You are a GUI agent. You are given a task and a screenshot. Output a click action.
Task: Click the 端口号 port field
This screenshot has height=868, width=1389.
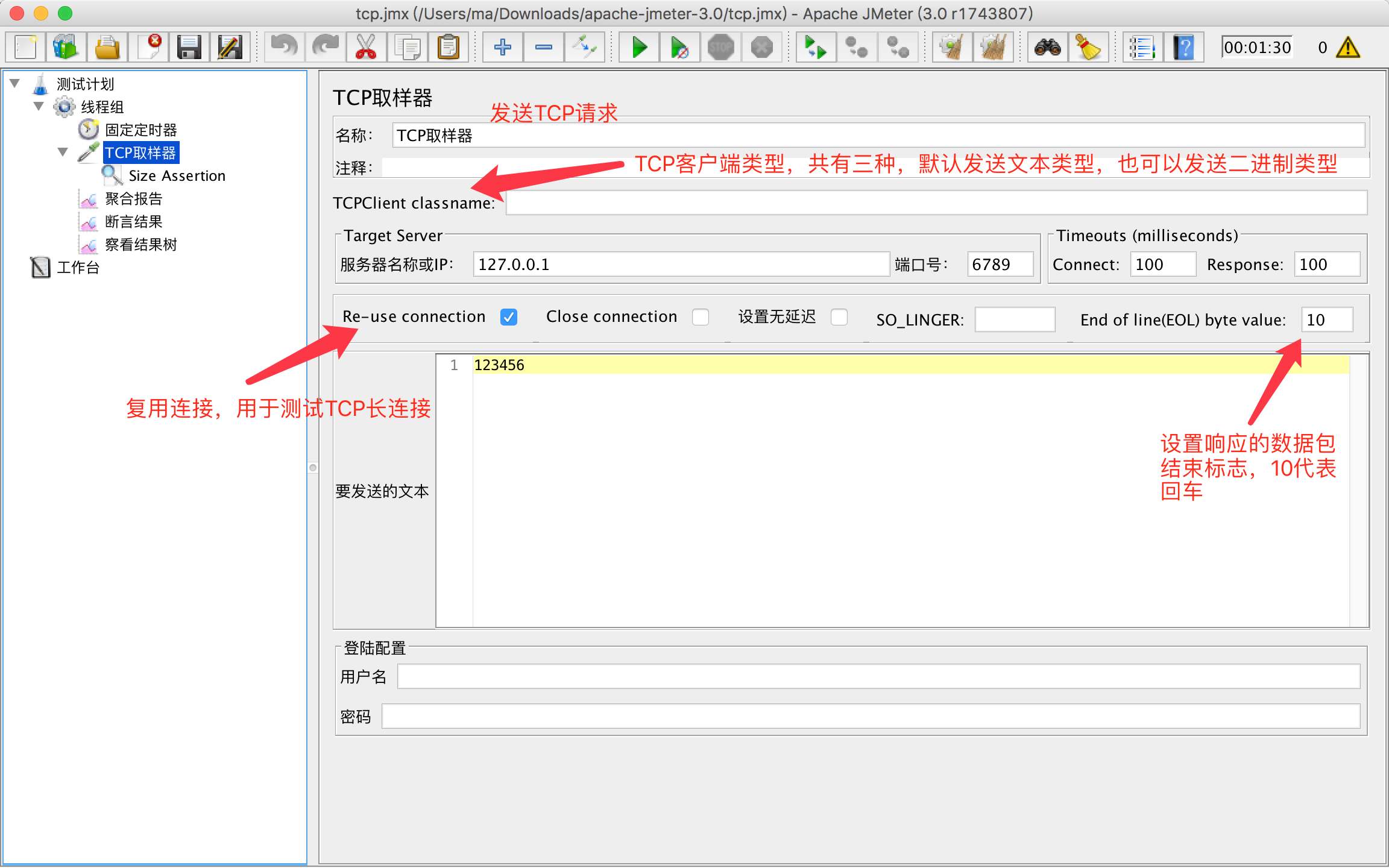click(x=1000, y=264)
